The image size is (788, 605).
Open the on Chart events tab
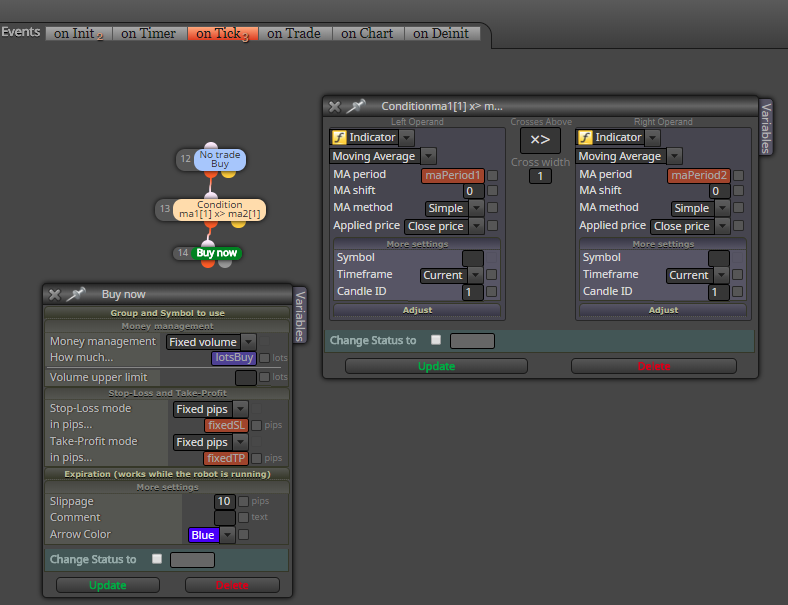367,34
